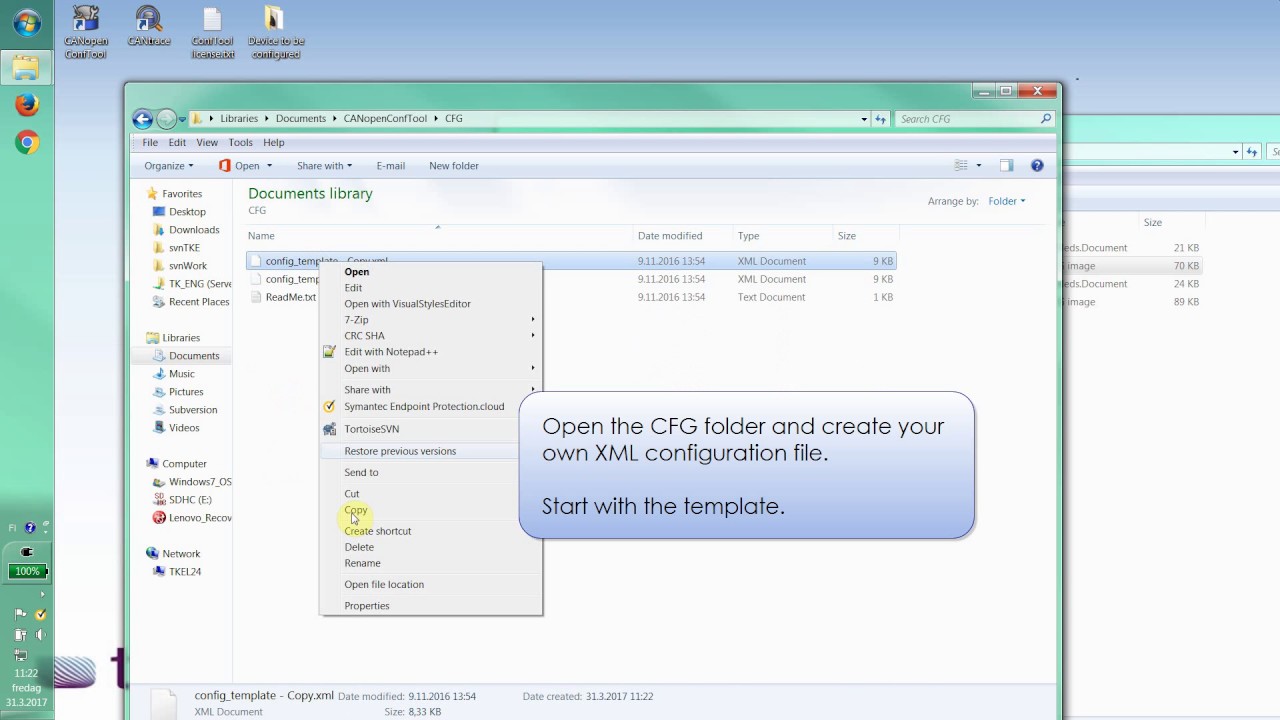The height and width of the screenshot is (720, 1280).
Task: Click the search magnifier icon
Action: point(1046,119)
